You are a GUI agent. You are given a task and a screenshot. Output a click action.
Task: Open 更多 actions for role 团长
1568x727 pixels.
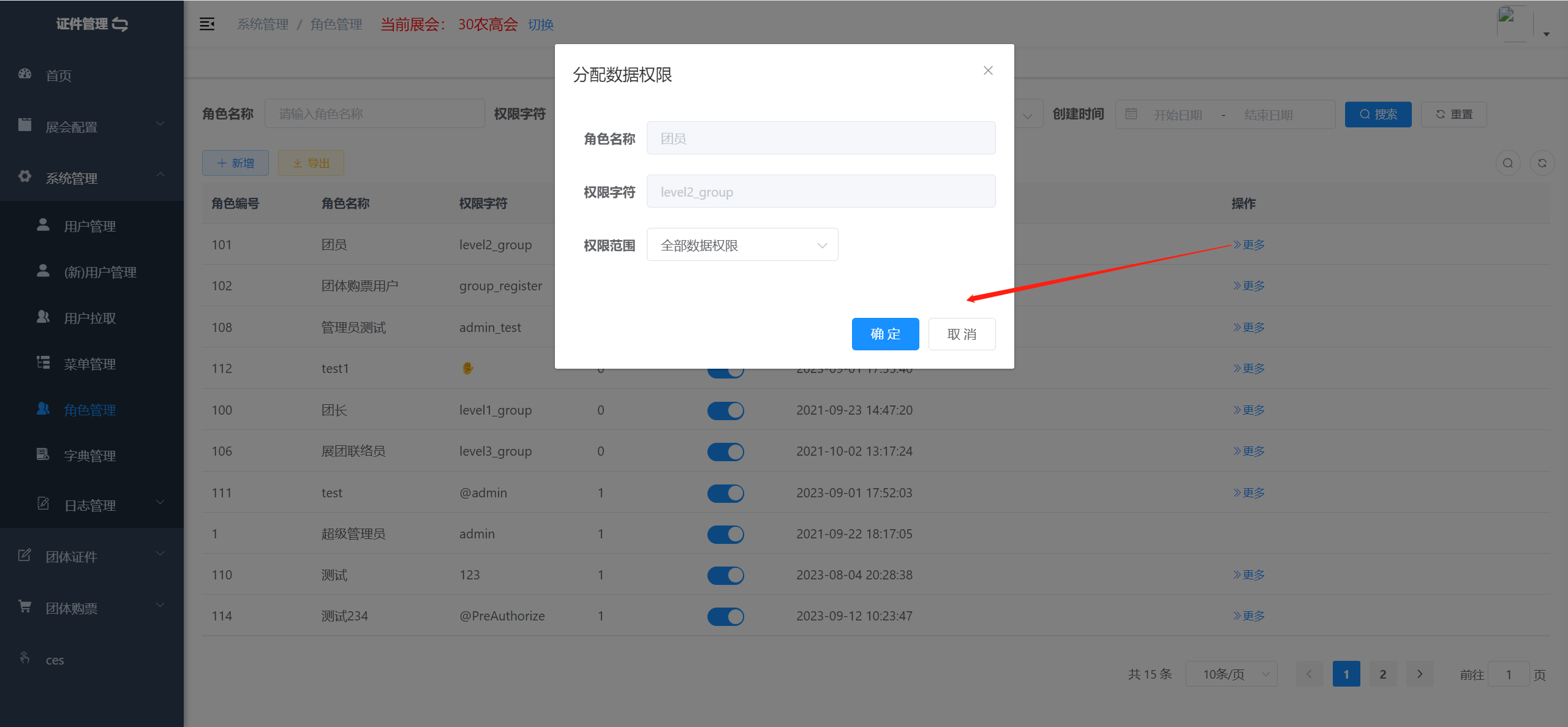tap(1249, 410)
